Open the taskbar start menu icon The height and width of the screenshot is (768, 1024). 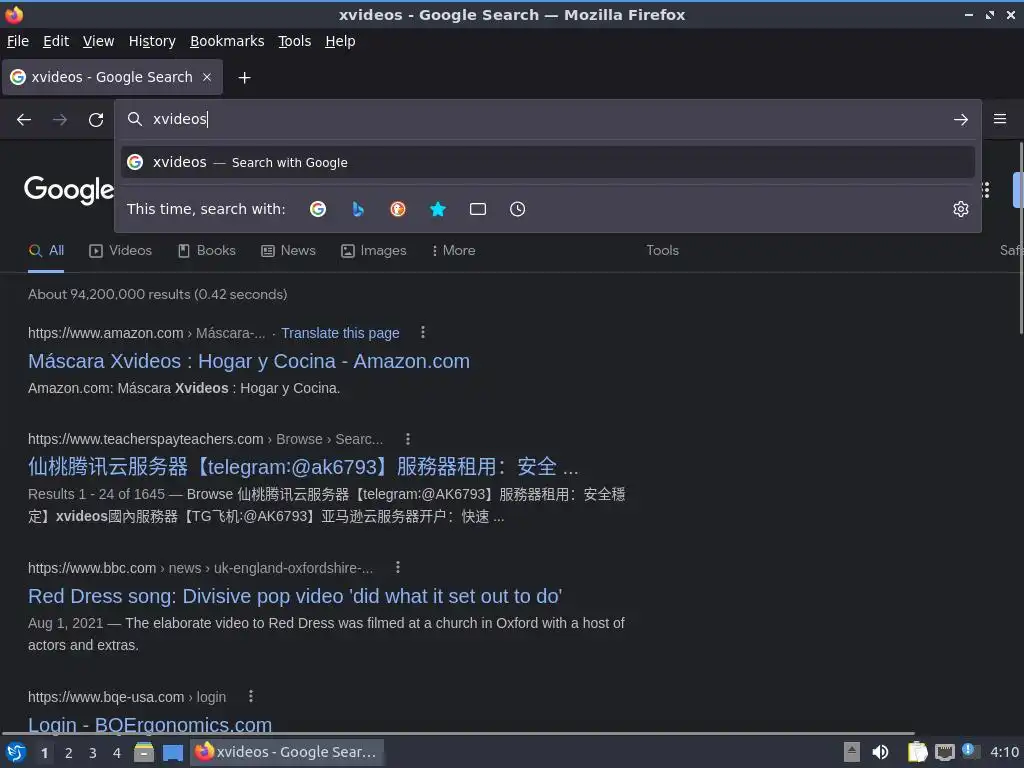pyautogui.click(x=15, y=752)
